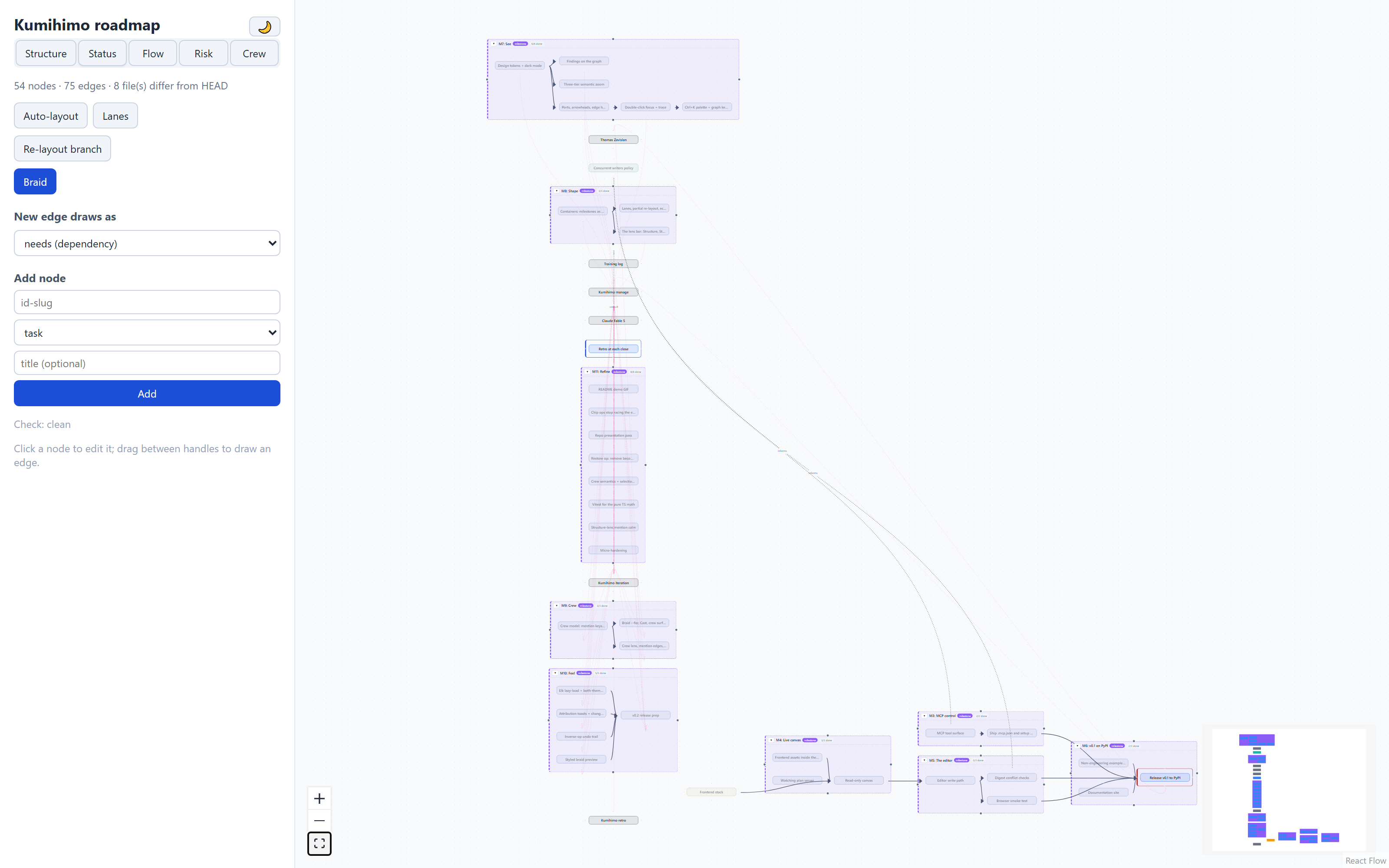Open the React Flow attribution link
Screen dimensions: 1389x868
tap(1366, 861)
